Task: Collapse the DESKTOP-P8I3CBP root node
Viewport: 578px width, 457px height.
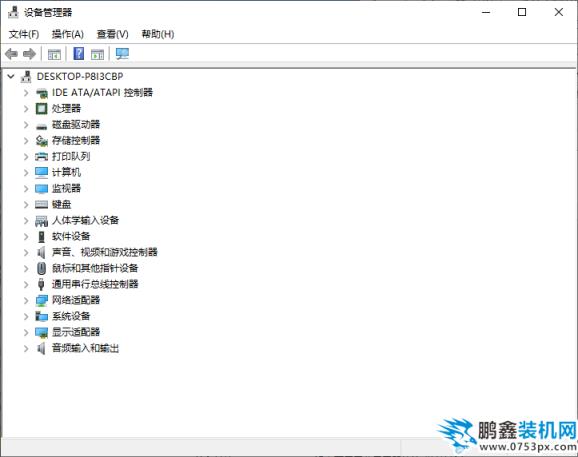Action: [x=11, y=77]
